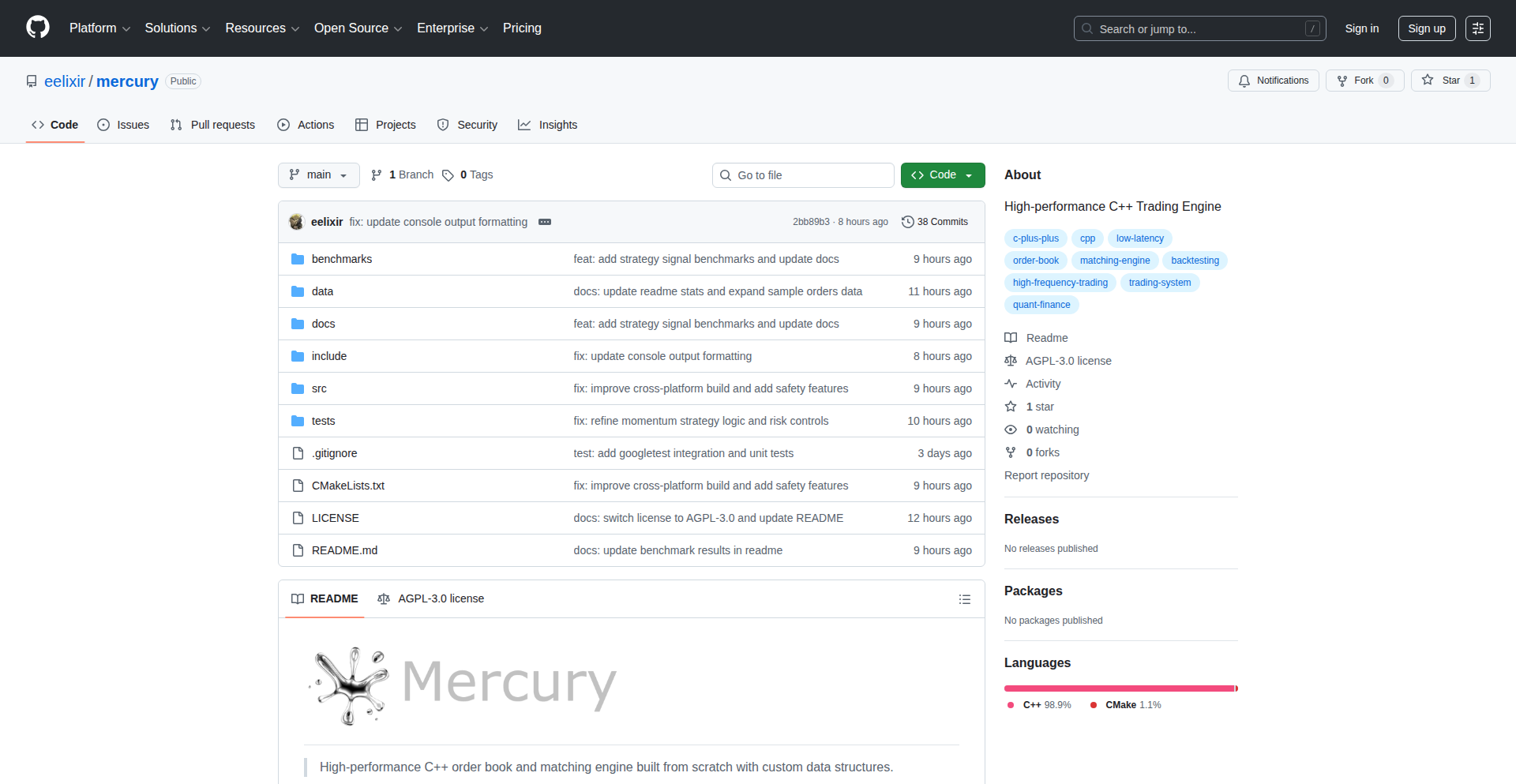This screenshot has width=1516, height=784.
Task: Click the README.md file icon
Action: coord(298,550)
